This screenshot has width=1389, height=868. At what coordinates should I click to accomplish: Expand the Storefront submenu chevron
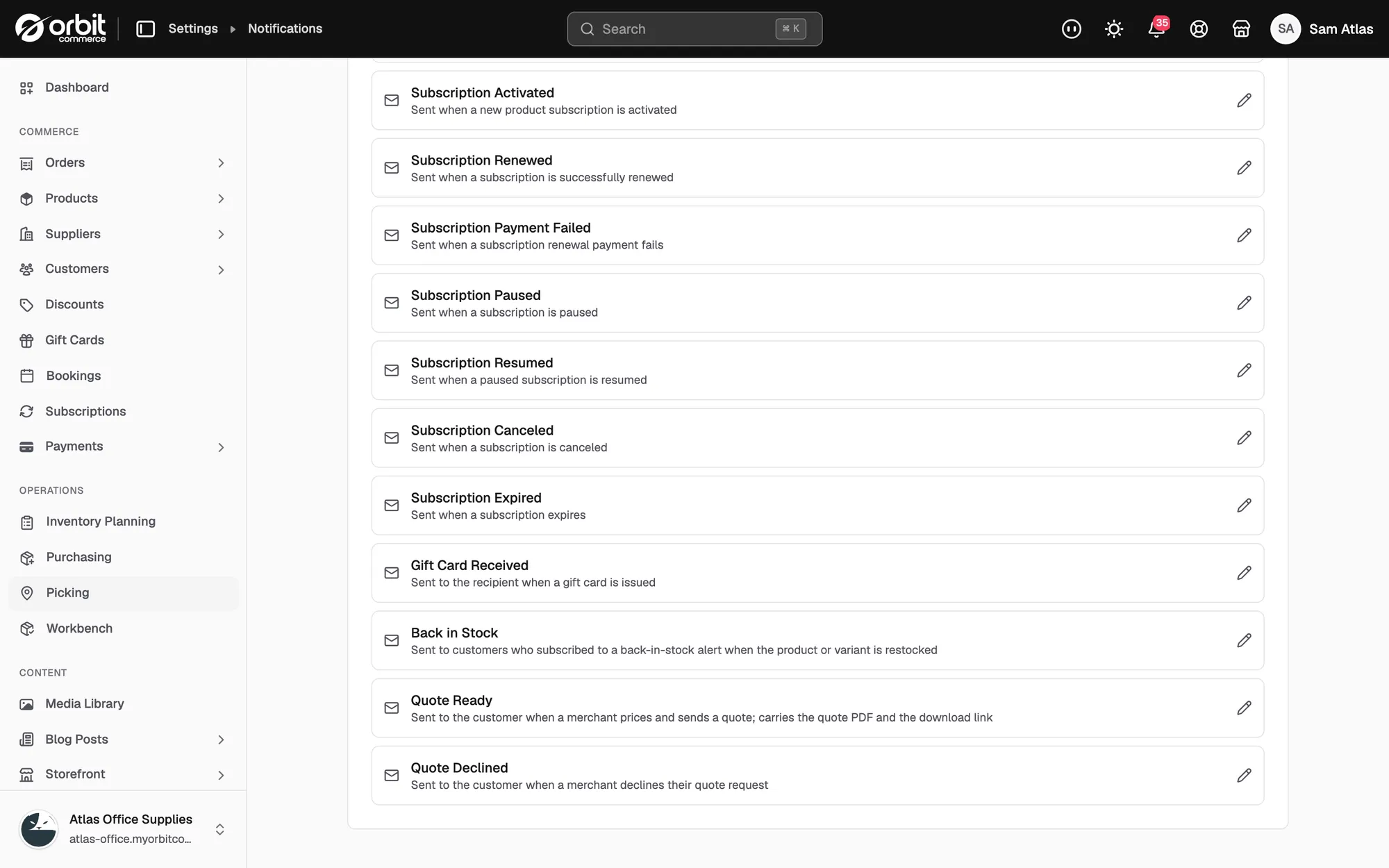[x=221, y=776]
